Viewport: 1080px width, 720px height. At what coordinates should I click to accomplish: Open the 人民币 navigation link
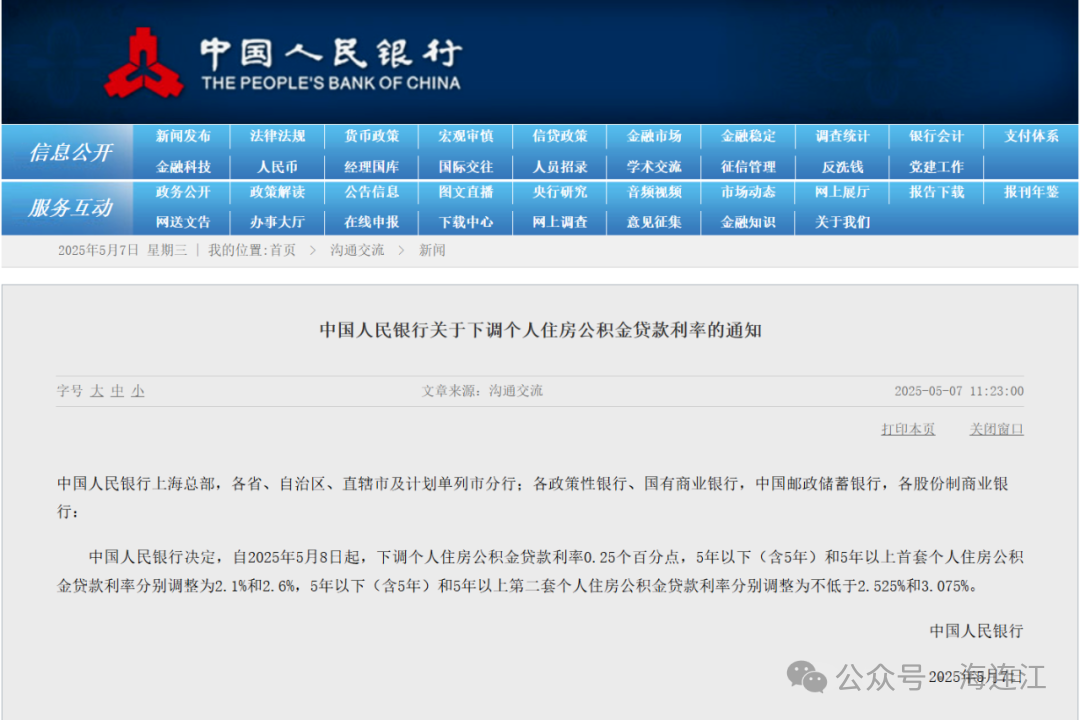tap(277, 167)
